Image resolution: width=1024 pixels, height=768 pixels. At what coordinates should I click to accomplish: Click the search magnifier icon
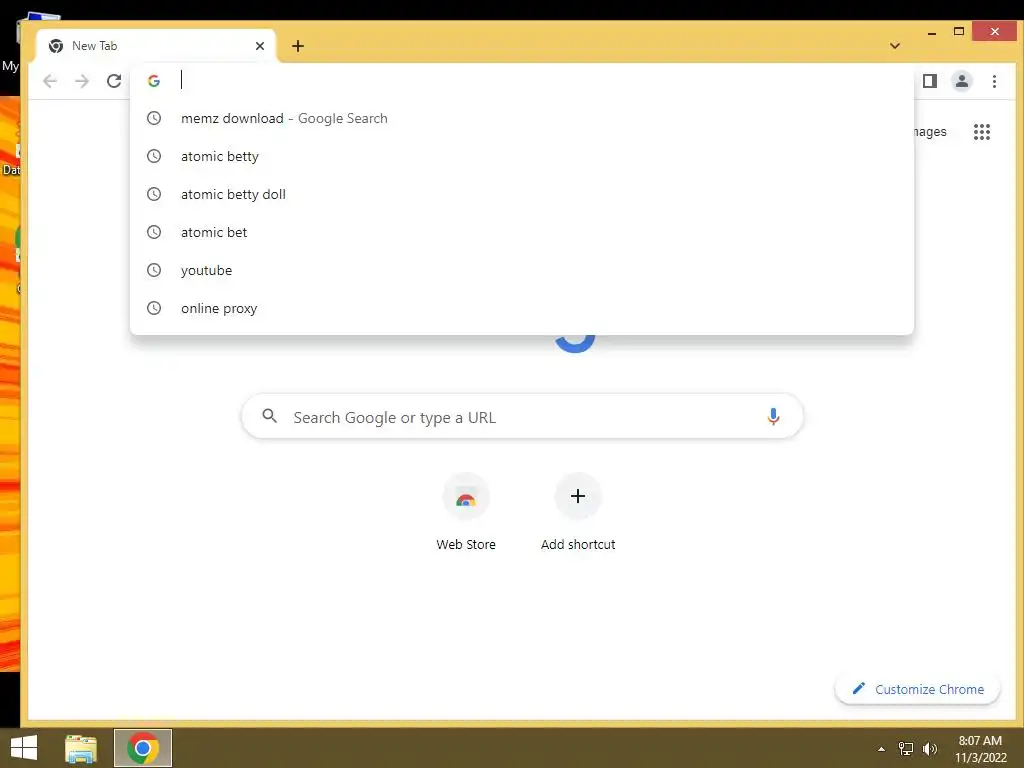point(269,416)
